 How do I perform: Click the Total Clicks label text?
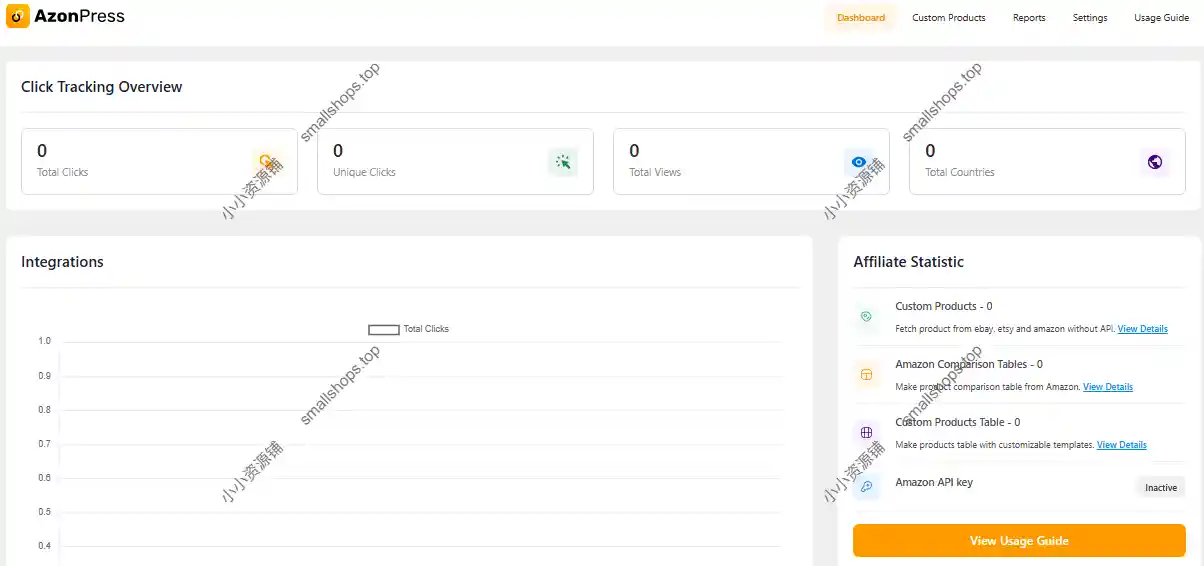coord(63,172)
